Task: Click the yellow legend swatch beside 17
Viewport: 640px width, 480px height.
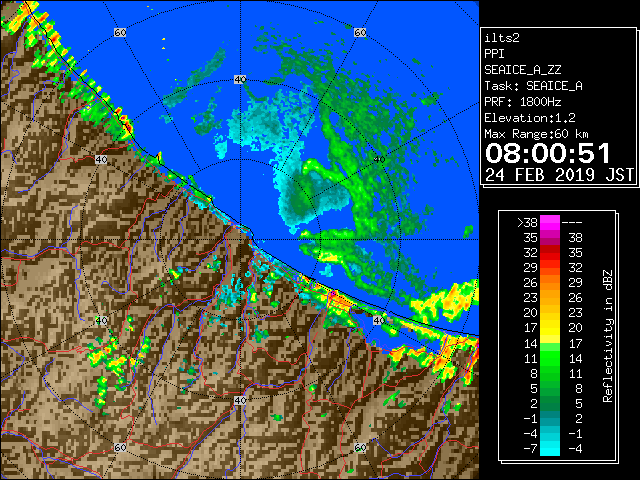Action: point(550,328)
